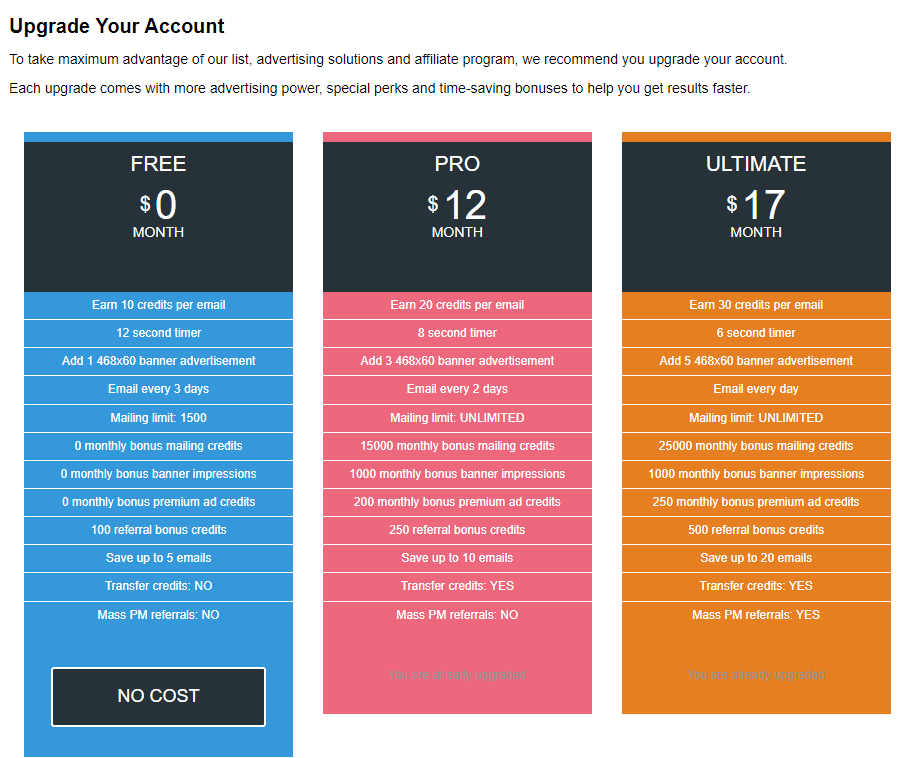Viewport: 910px width, 758px height.
Task: Click the "Earn 30 credits per email" row
Action: click(x=756, y=305)
